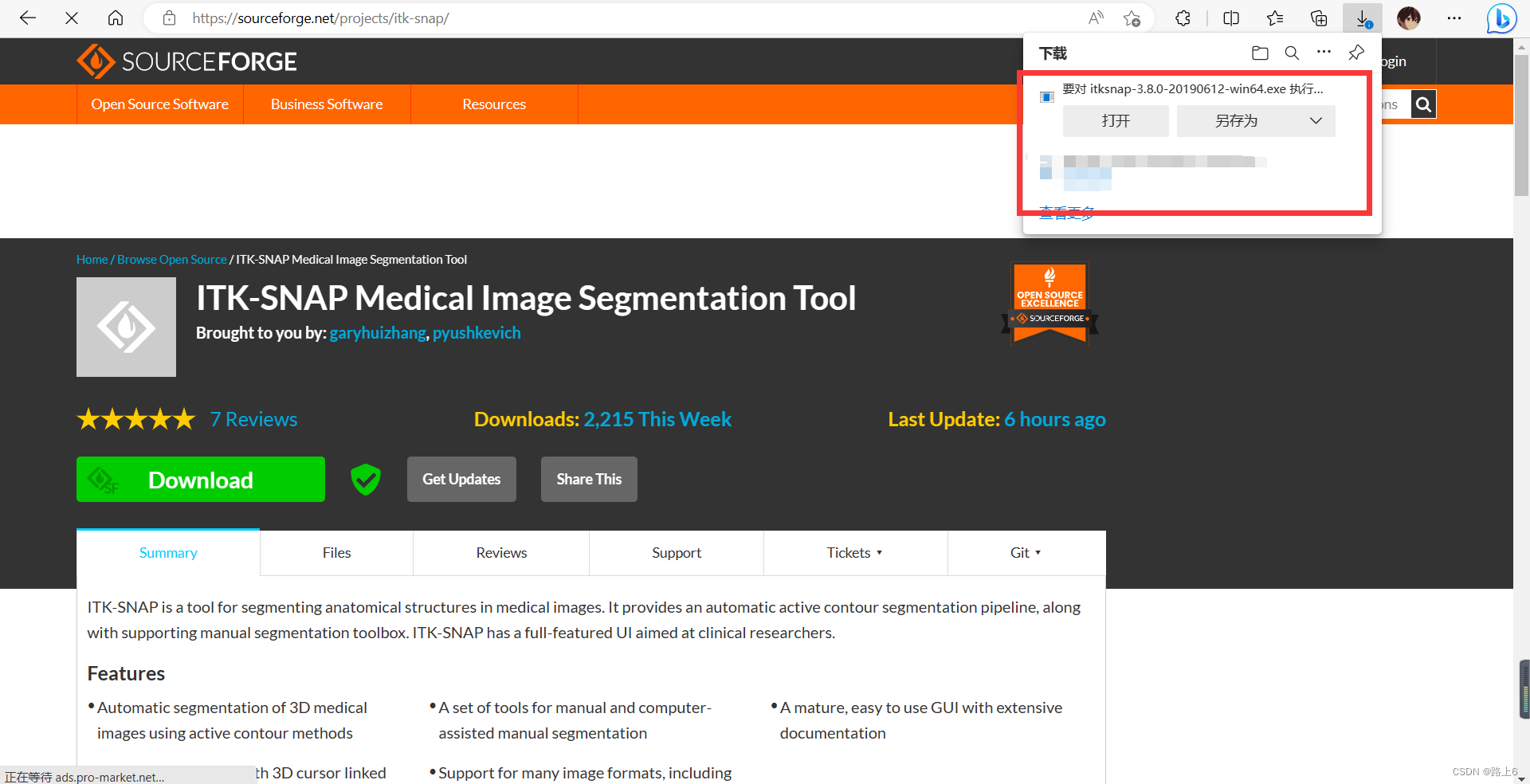Click the five-star rating

(x=136, y=419)
